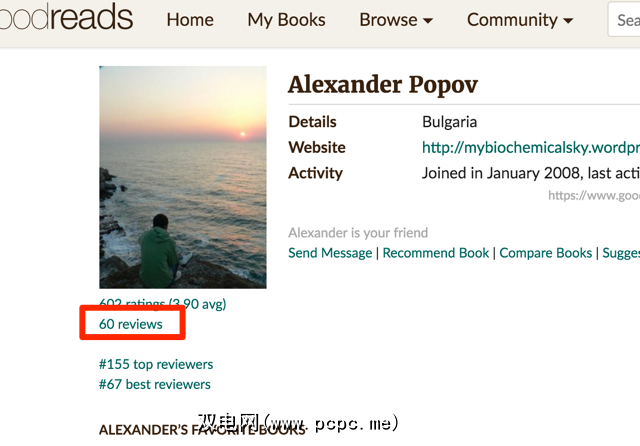Open Alexander Popov's profile photo

[x=183, y=177]
